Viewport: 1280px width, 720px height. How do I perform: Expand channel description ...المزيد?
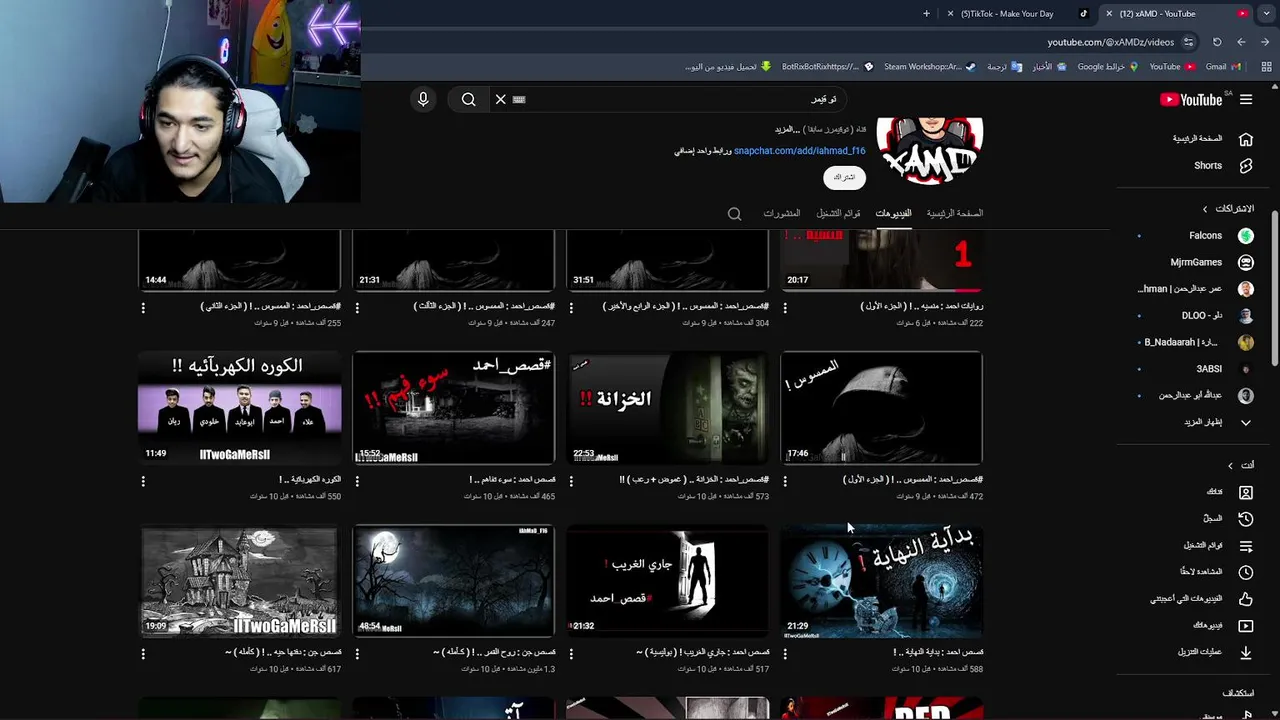(785, 130)
